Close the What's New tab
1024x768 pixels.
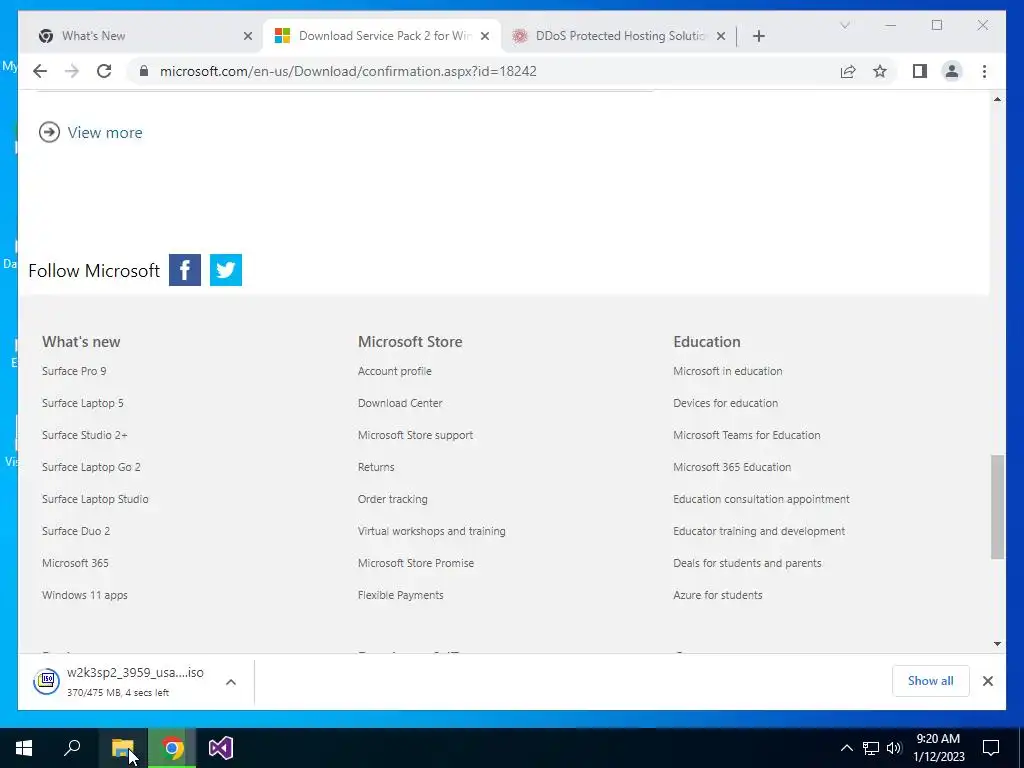tap(248, 36)
